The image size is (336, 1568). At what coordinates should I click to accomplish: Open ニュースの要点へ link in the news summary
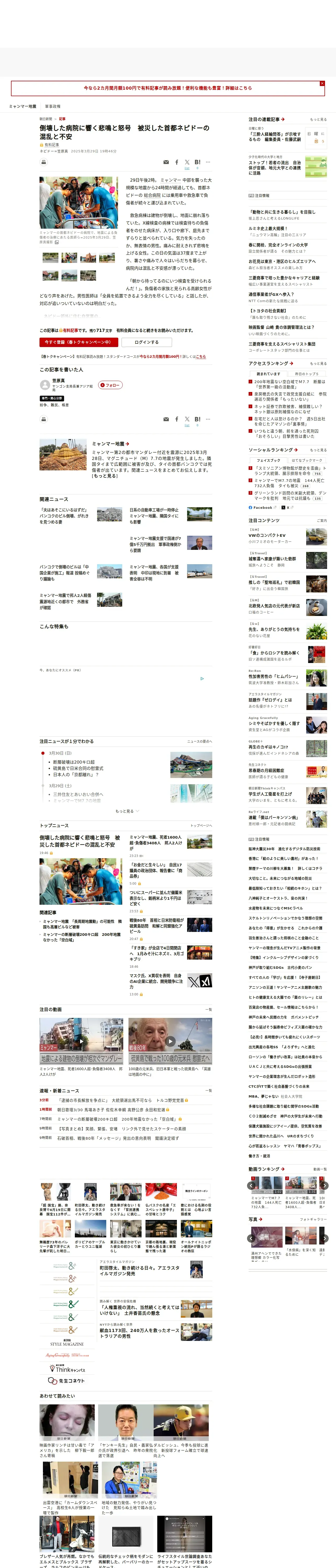coord(199,741)
